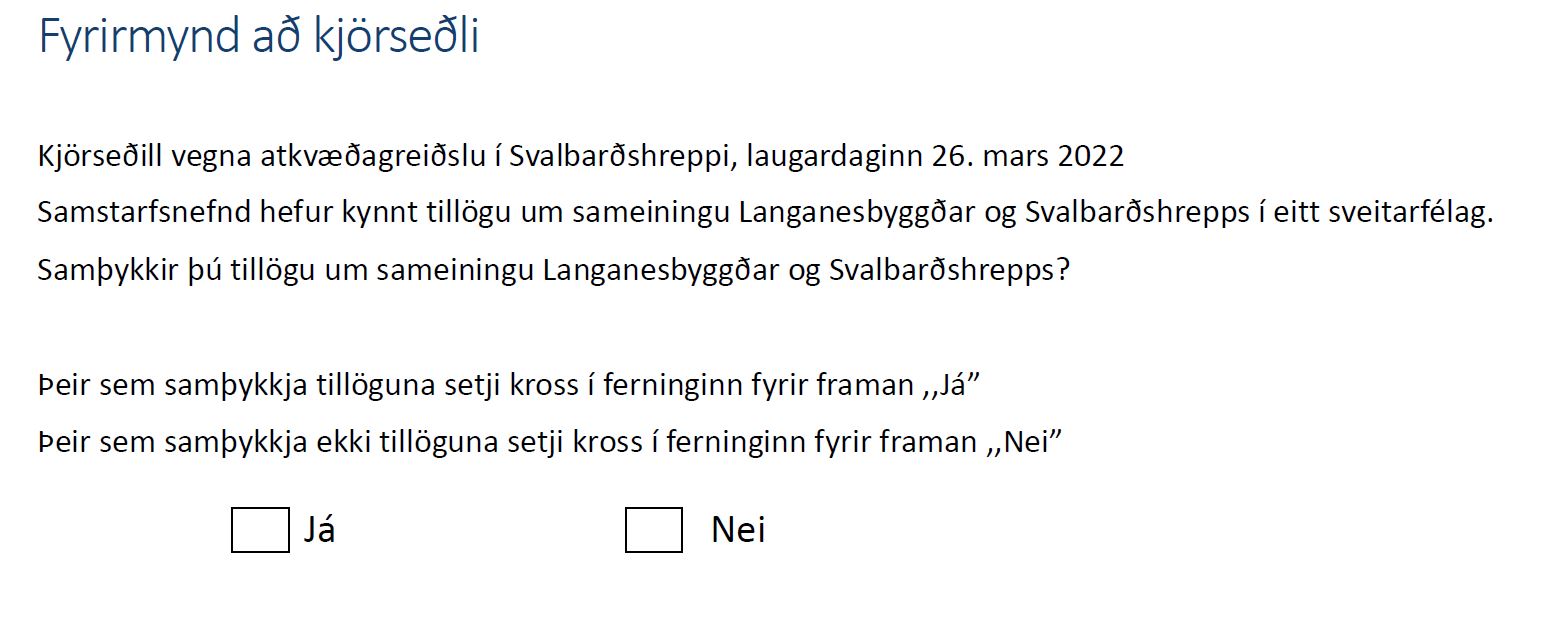1557x622 pixels.
Task: Click the Já label text
Action: click(x=319, y=529)
